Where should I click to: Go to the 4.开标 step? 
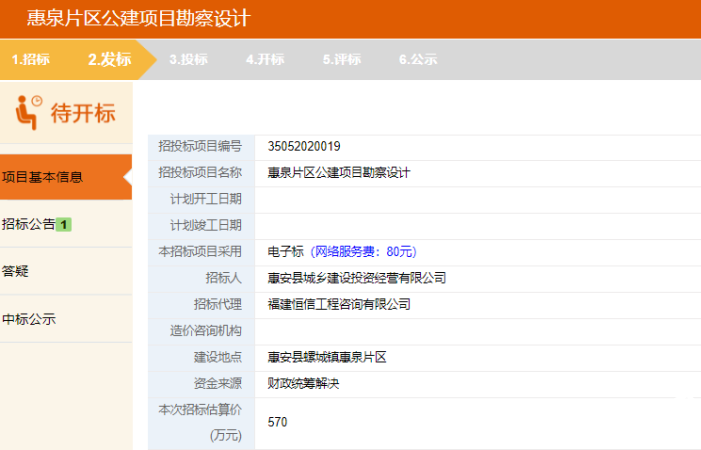[265, 59]
